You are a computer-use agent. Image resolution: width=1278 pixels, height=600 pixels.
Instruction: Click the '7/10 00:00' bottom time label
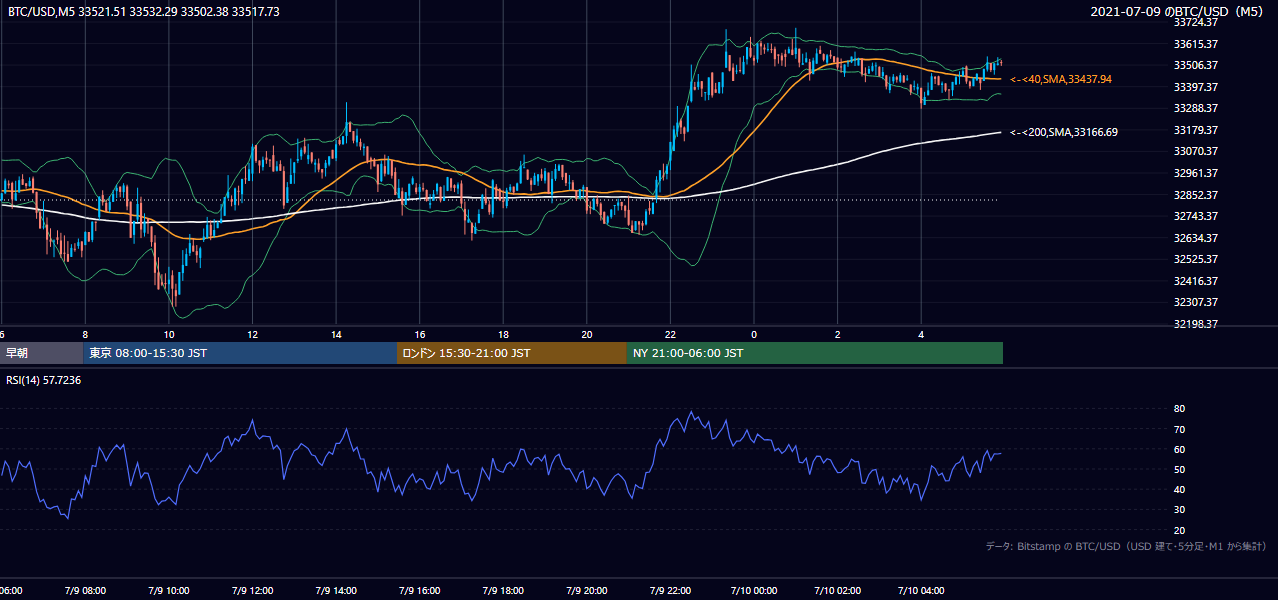tap(754, 591)
